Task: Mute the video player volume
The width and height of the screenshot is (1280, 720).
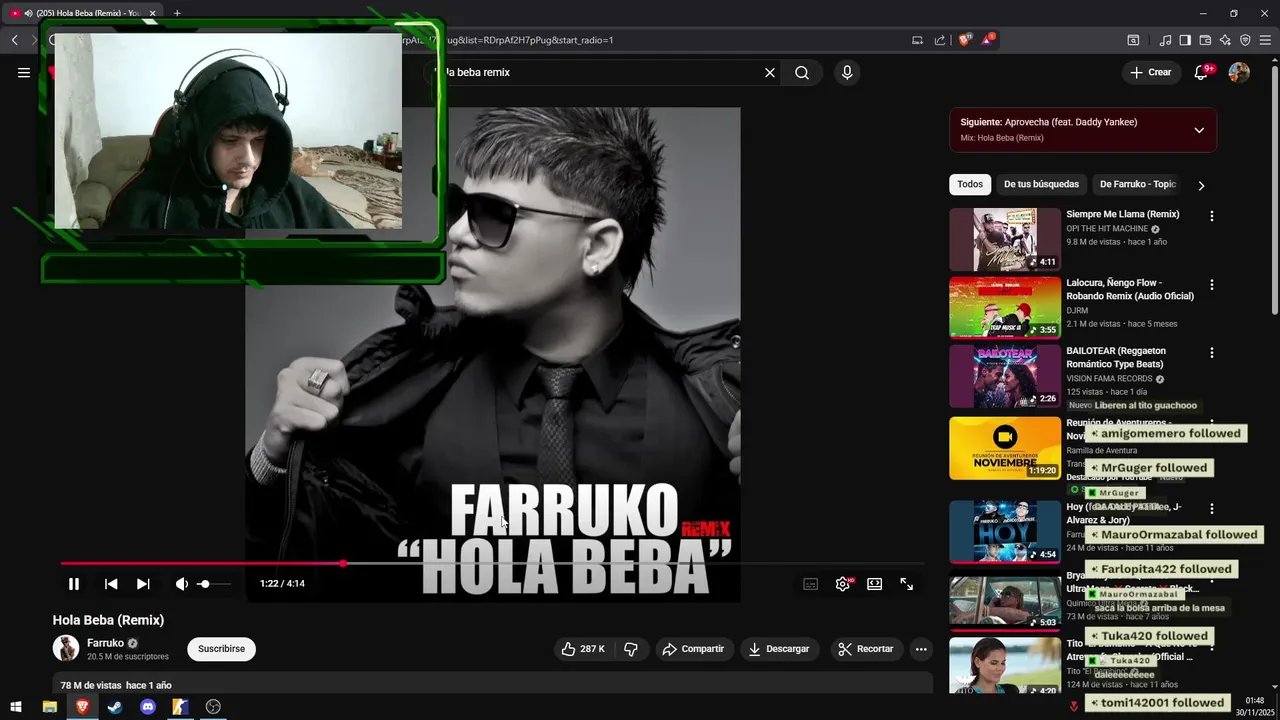Action: [181, 584]
